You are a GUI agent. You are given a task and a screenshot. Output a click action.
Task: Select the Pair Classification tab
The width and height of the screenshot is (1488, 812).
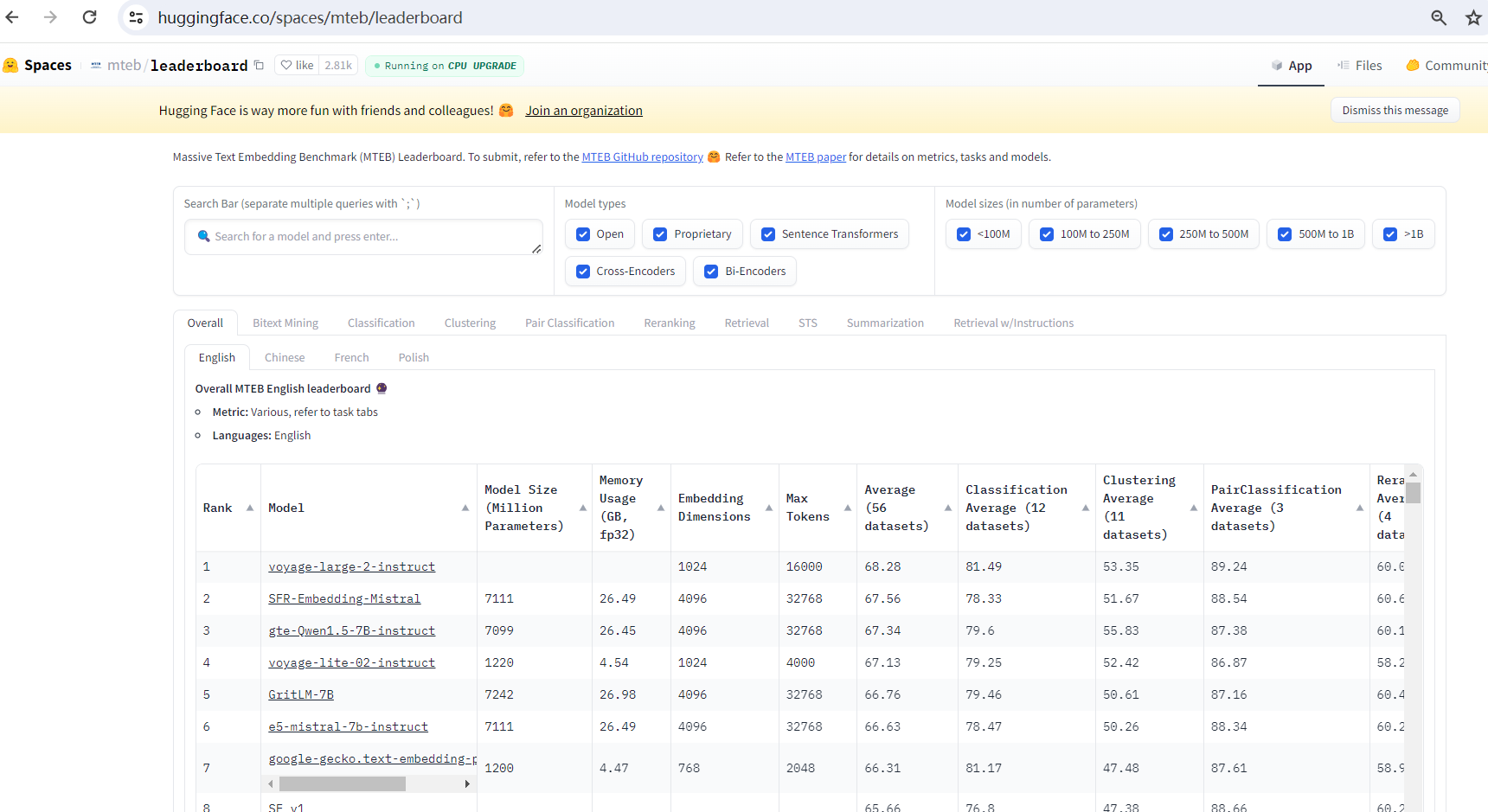click(570, 323)
